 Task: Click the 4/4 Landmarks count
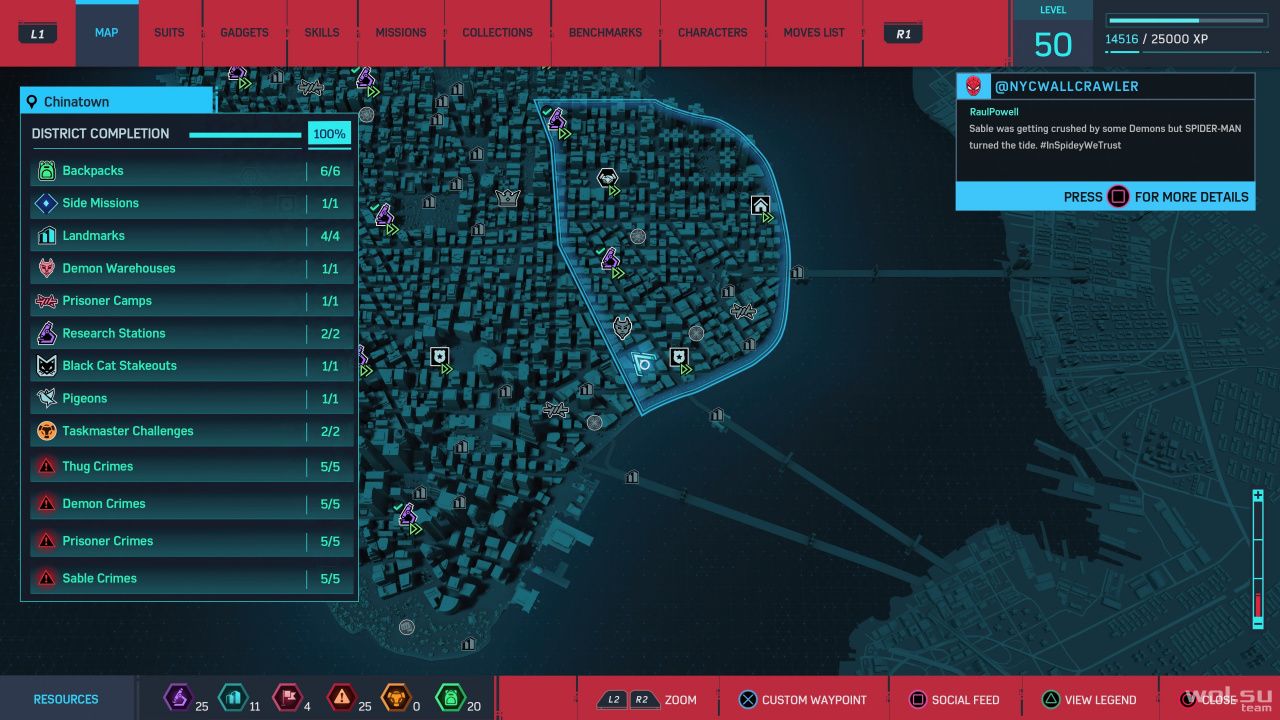[330, 236]
